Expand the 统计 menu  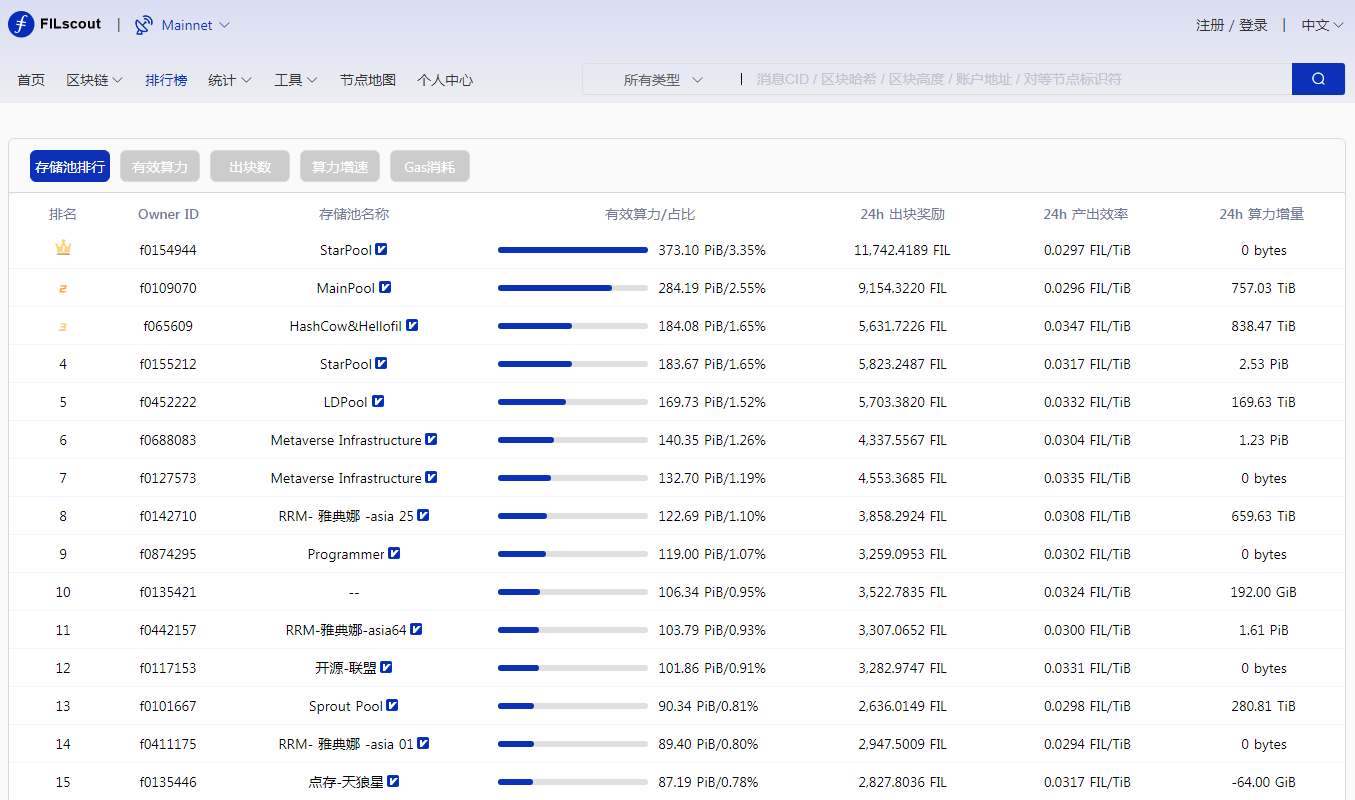[230, 80]
